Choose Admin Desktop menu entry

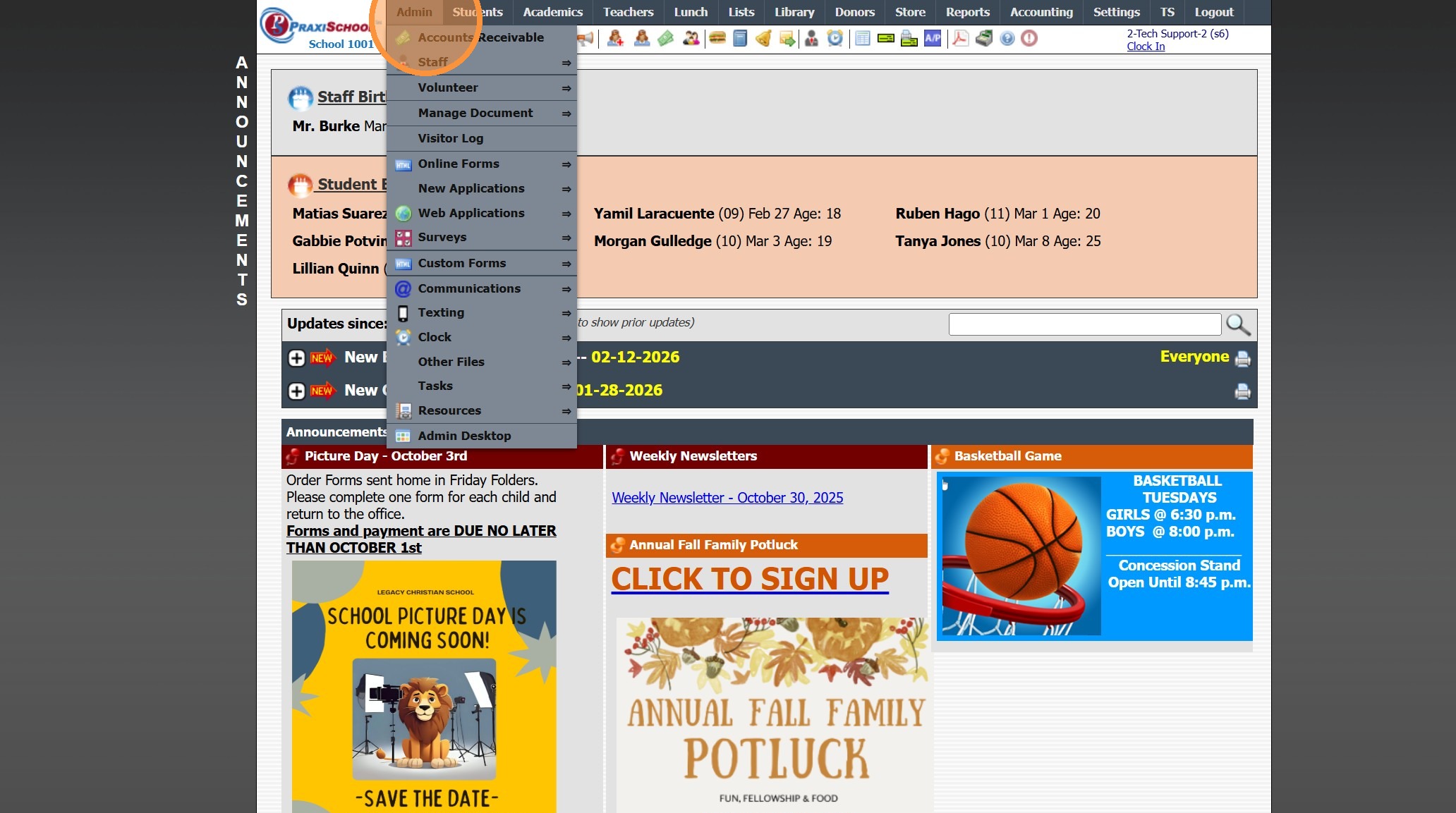click(x=464, y=436)
